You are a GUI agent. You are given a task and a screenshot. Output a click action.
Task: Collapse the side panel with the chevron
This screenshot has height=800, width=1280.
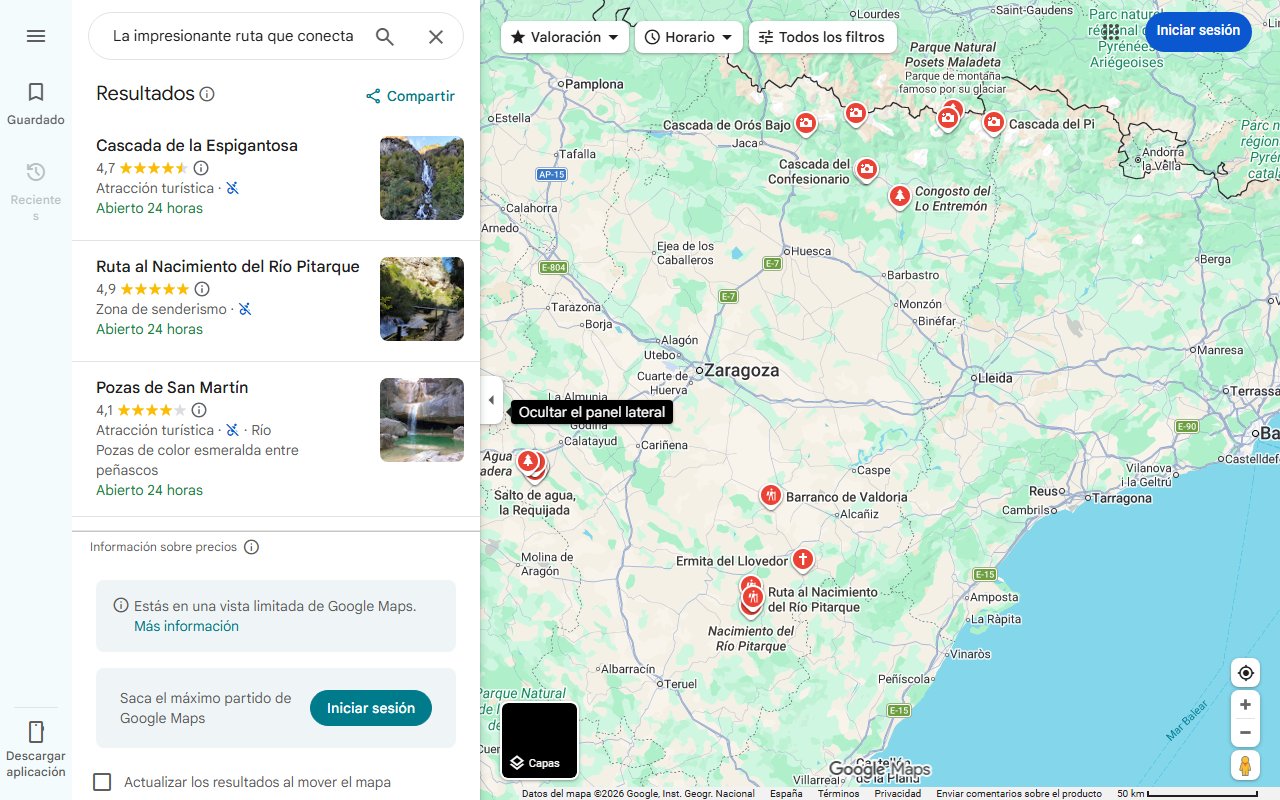tap(491, 399)
